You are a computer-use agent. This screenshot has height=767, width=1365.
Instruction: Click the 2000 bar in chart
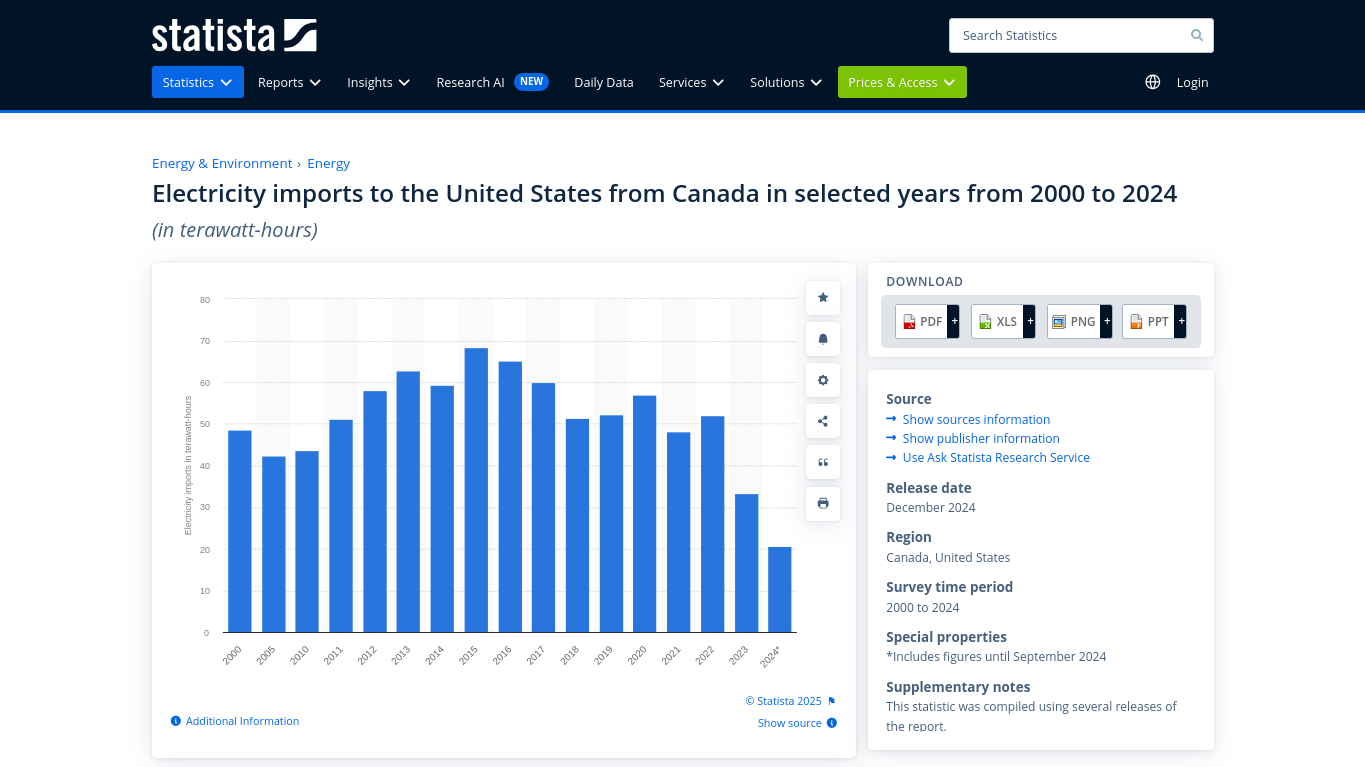(x=240, y=531)
